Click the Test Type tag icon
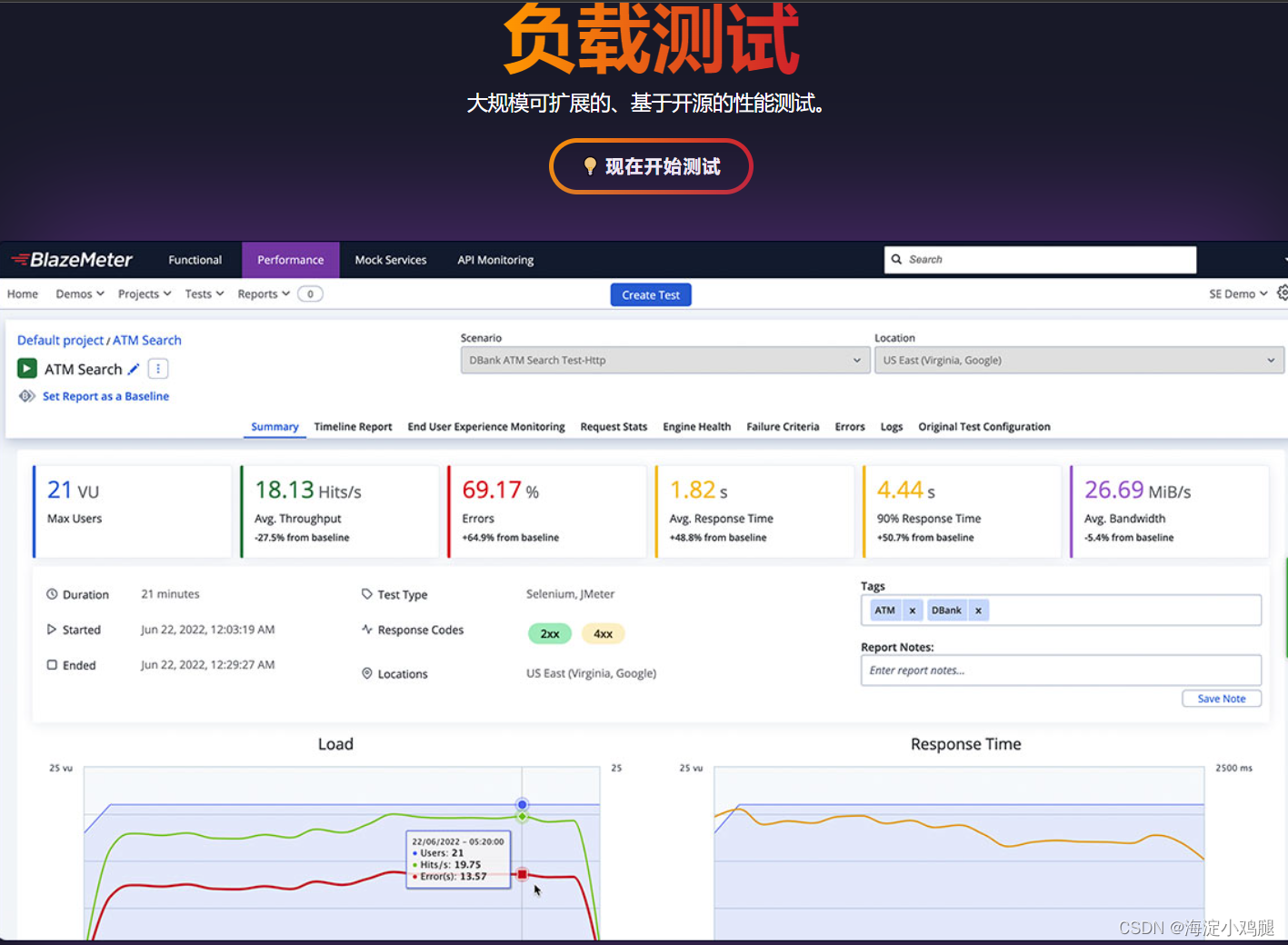 pyautogui.click(x=367, y=594)
